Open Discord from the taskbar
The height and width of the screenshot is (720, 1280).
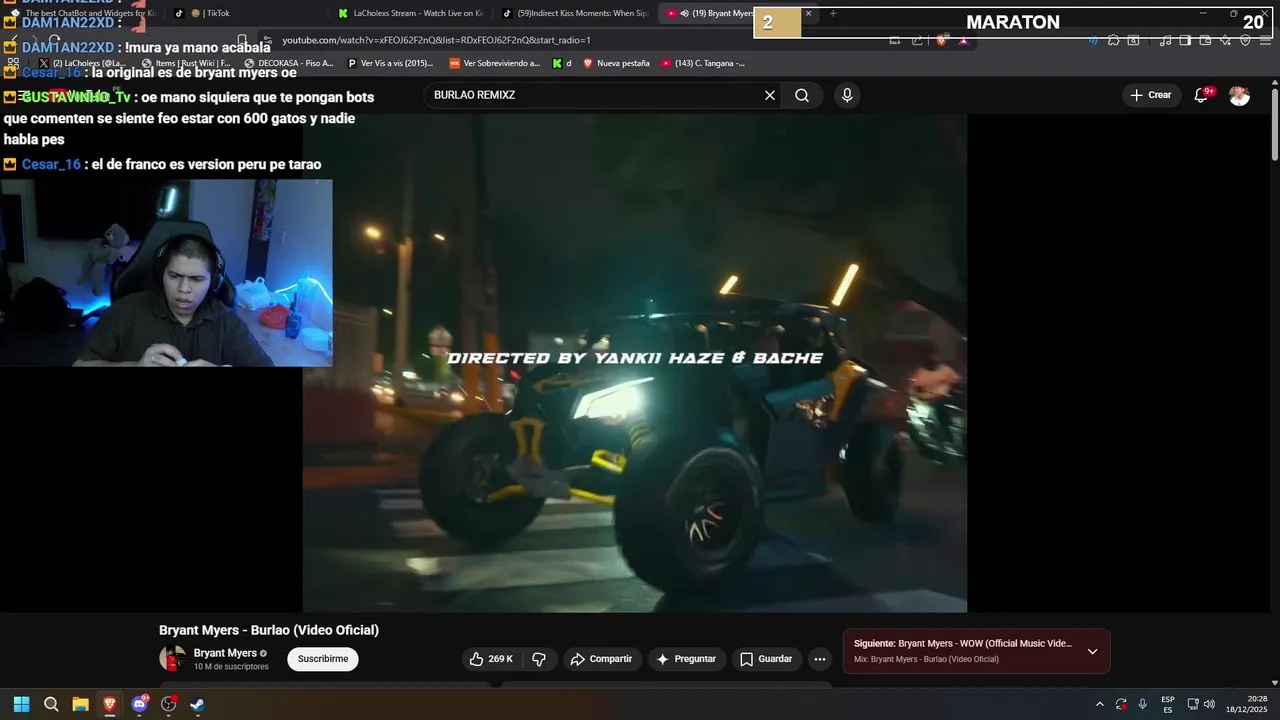tap(139, 704)
